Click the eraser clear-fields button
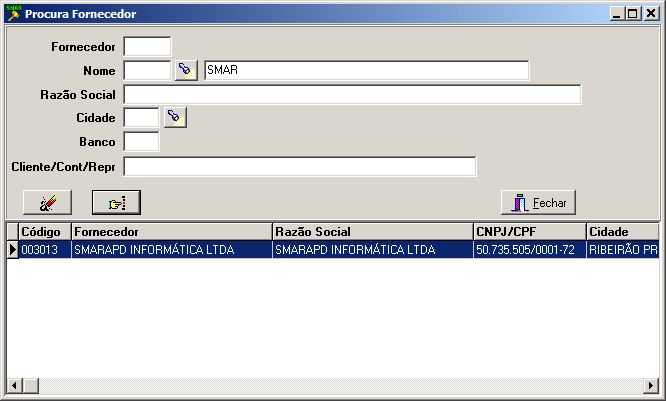Screen dimensions: 666x401 coord(47,203)
